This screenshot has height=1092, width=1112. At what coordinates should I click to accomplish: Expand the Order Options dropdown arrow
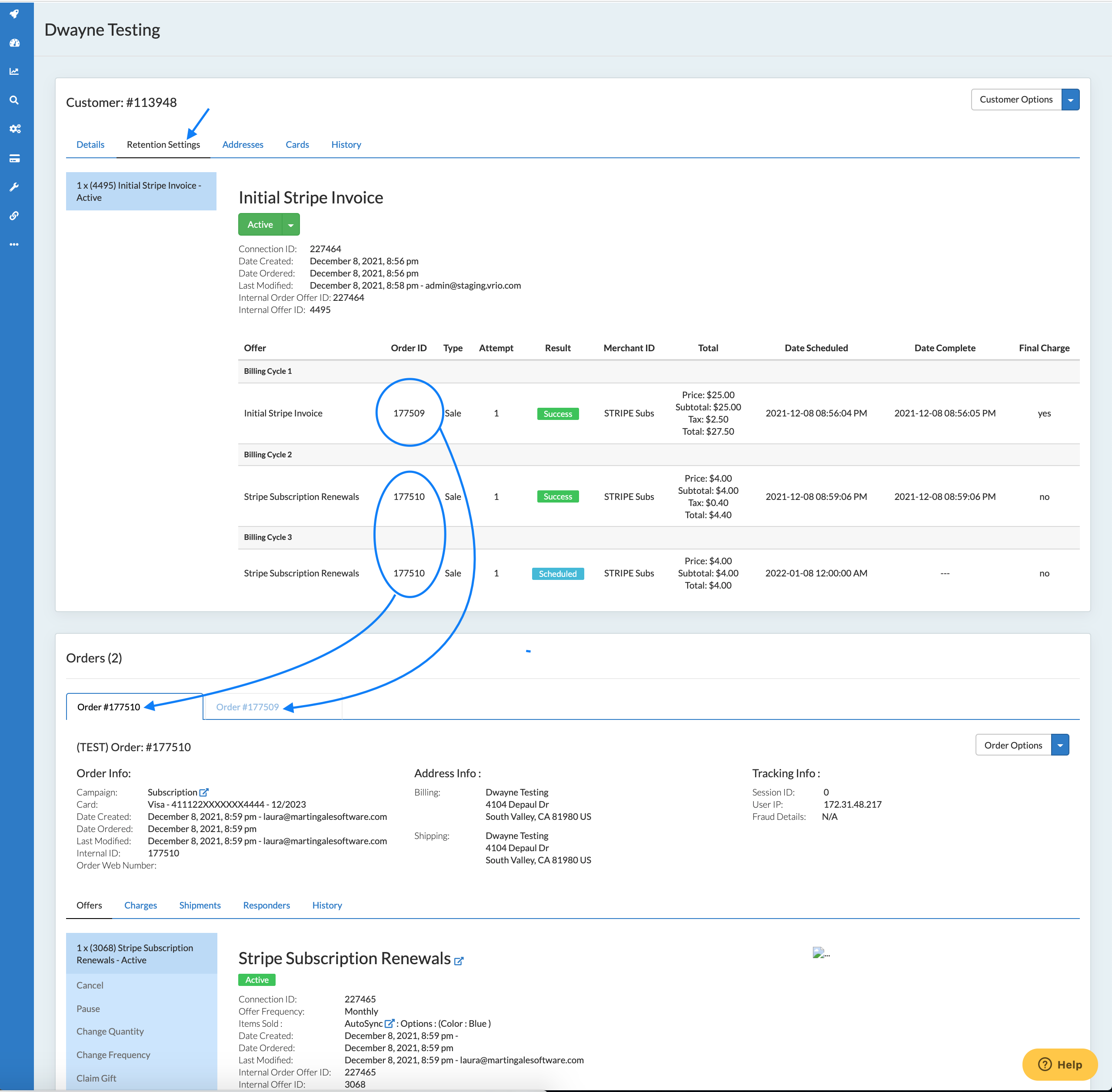(x=1060, y=745)
